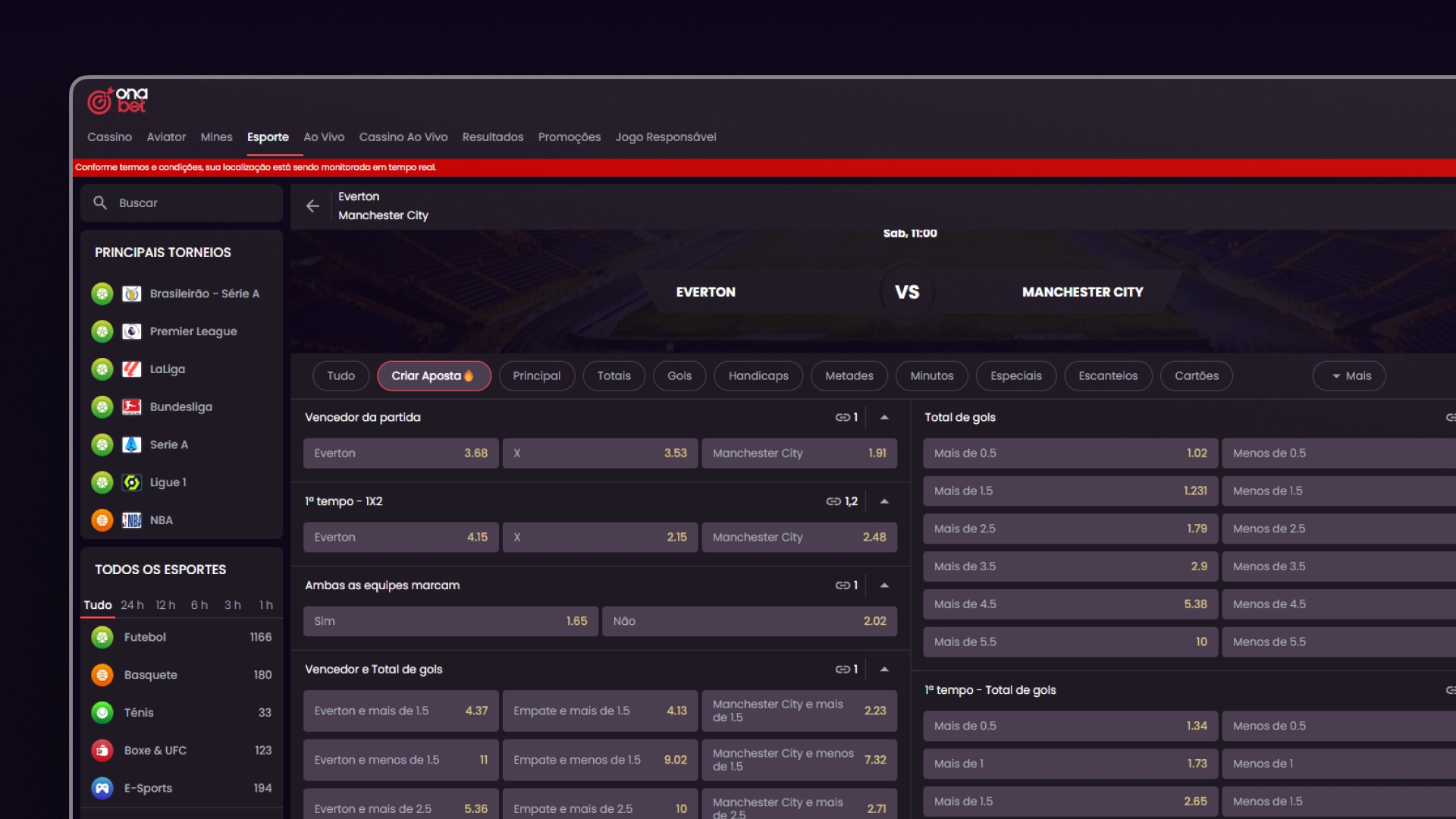
Task: Pick Não 2.02 for both teams score
Action: [x=750, y=621]
